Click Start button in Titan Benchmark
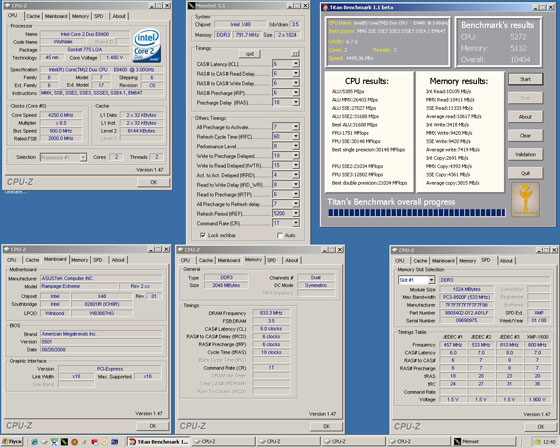Screen dimensions: 560x448 (525, 79)
